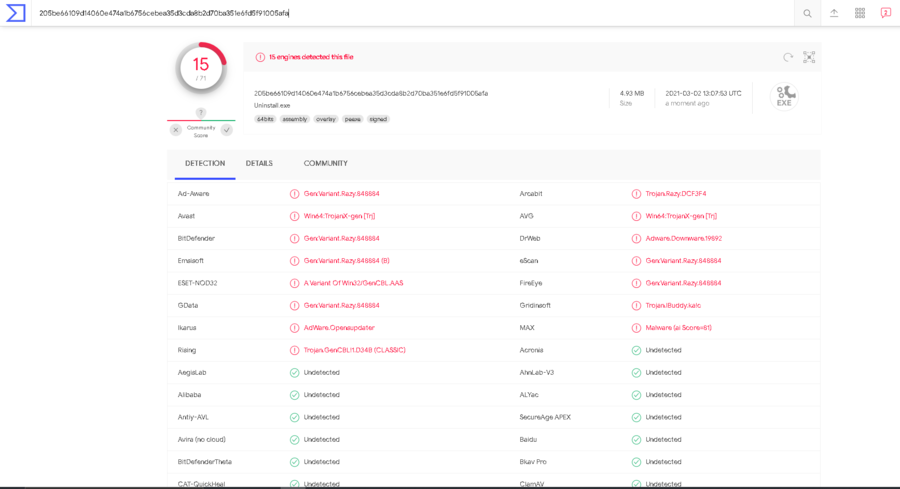Click the assembly tag

click(x=295, y=119)
